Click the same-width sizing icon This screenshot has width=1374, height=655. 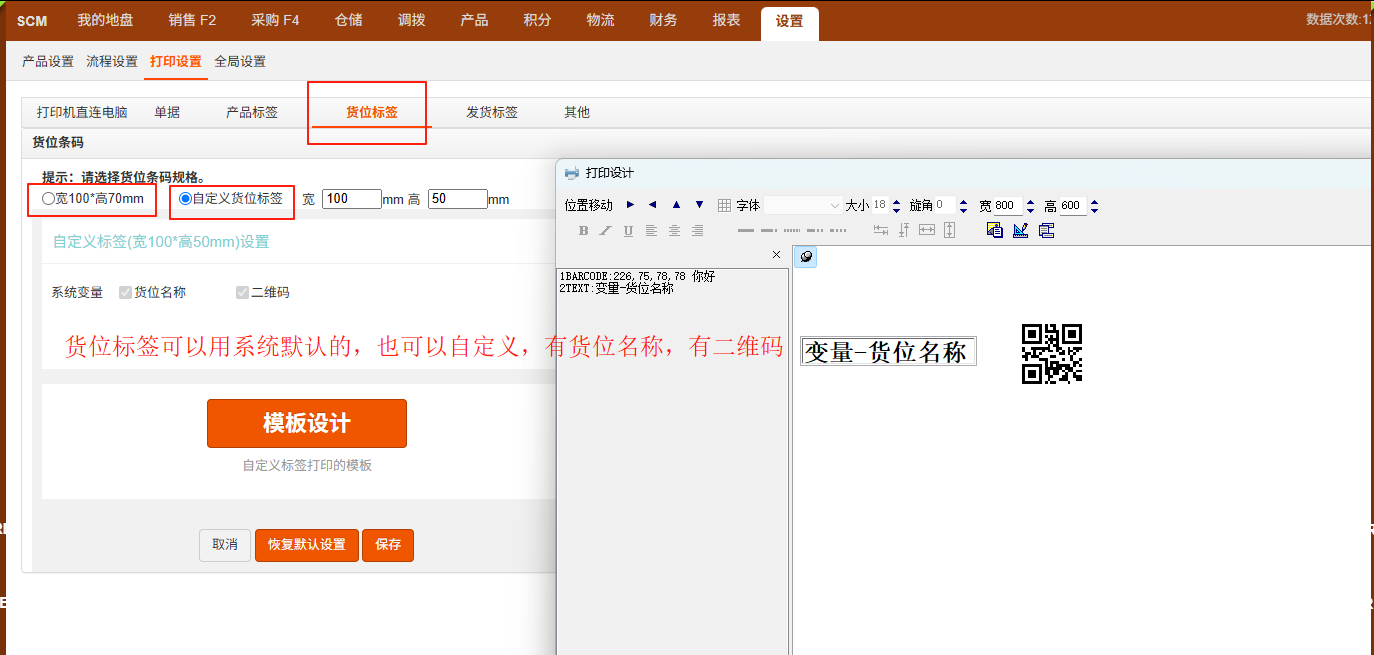click(927, 231)
